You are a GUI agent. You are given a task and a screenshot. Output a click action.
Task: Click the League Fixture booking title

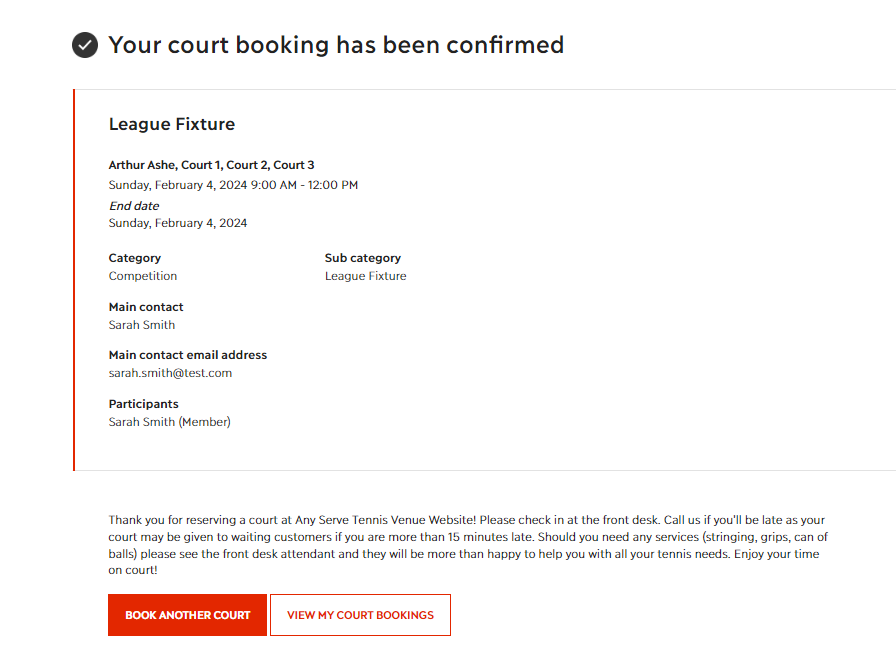pos(172,124)
